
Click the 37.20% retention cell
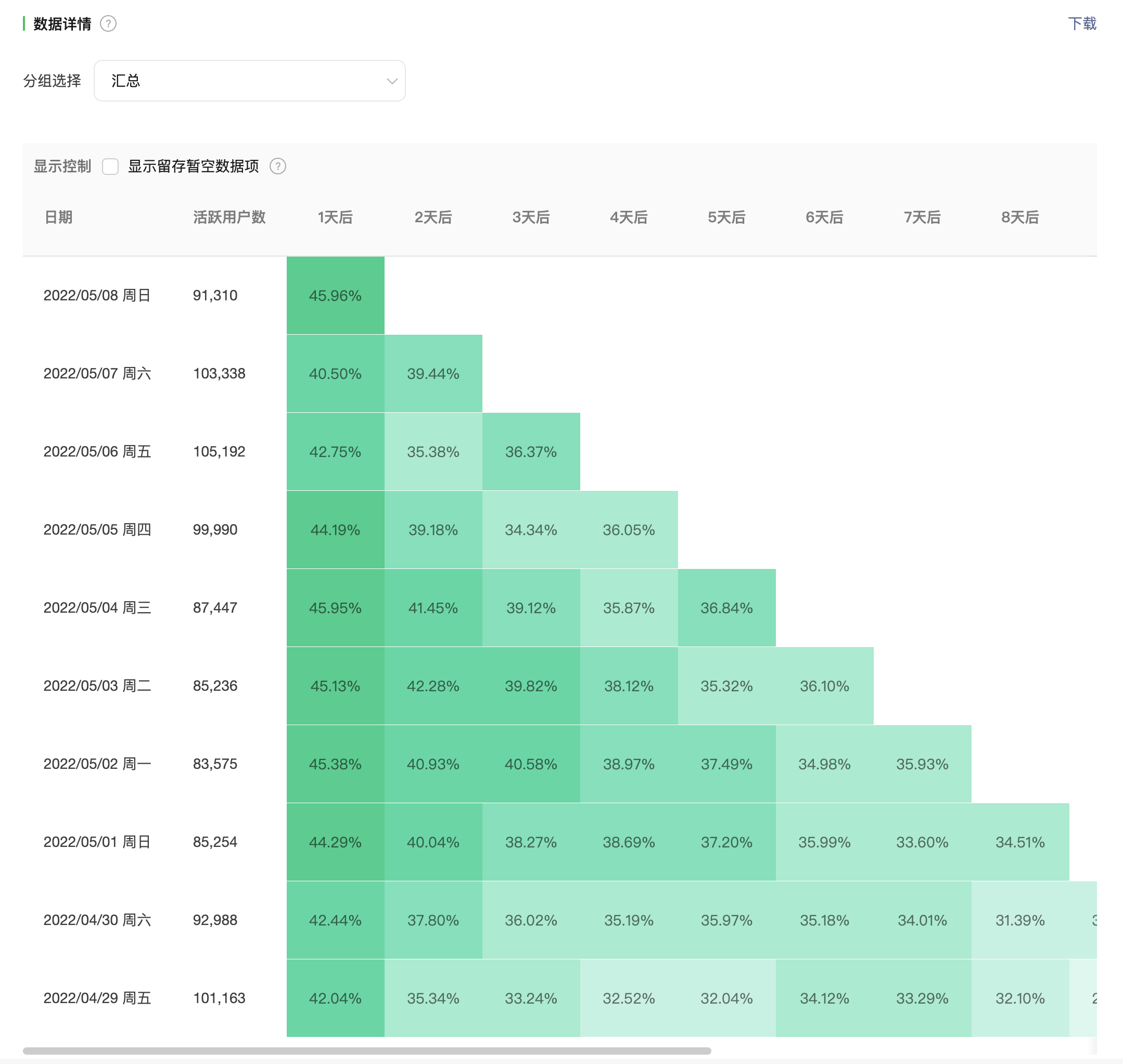(x=727, y=842)
